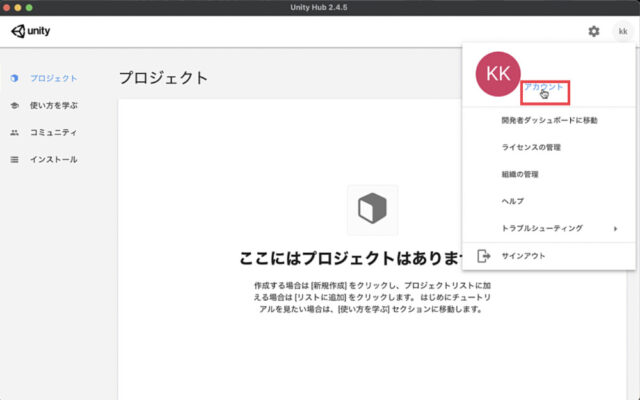Choose 組織の管理 menu entry
This screenshot has height=400, width=640.
point(520,174)
